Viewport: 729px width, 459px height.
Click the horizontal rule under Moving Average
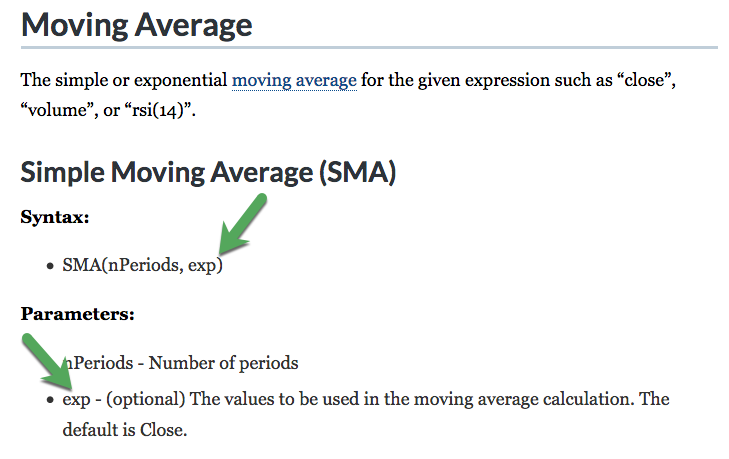[x=369, y=47]
